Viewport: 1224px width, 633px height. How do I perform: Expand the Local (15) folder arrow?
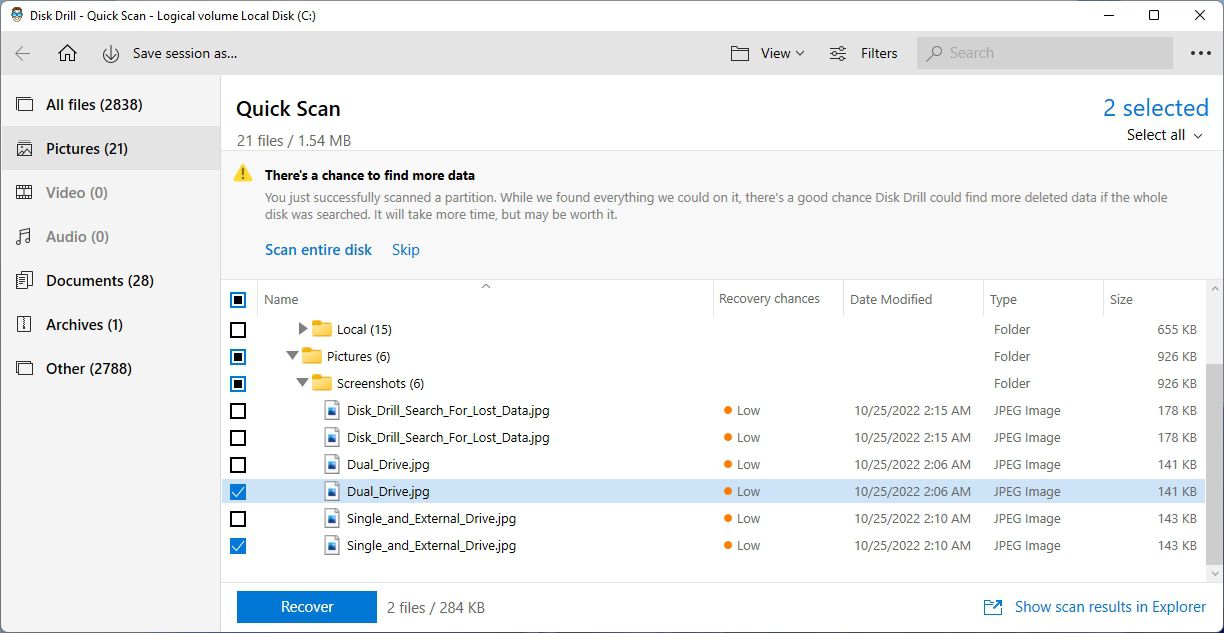pyautogui.click(x=303, y=329)
